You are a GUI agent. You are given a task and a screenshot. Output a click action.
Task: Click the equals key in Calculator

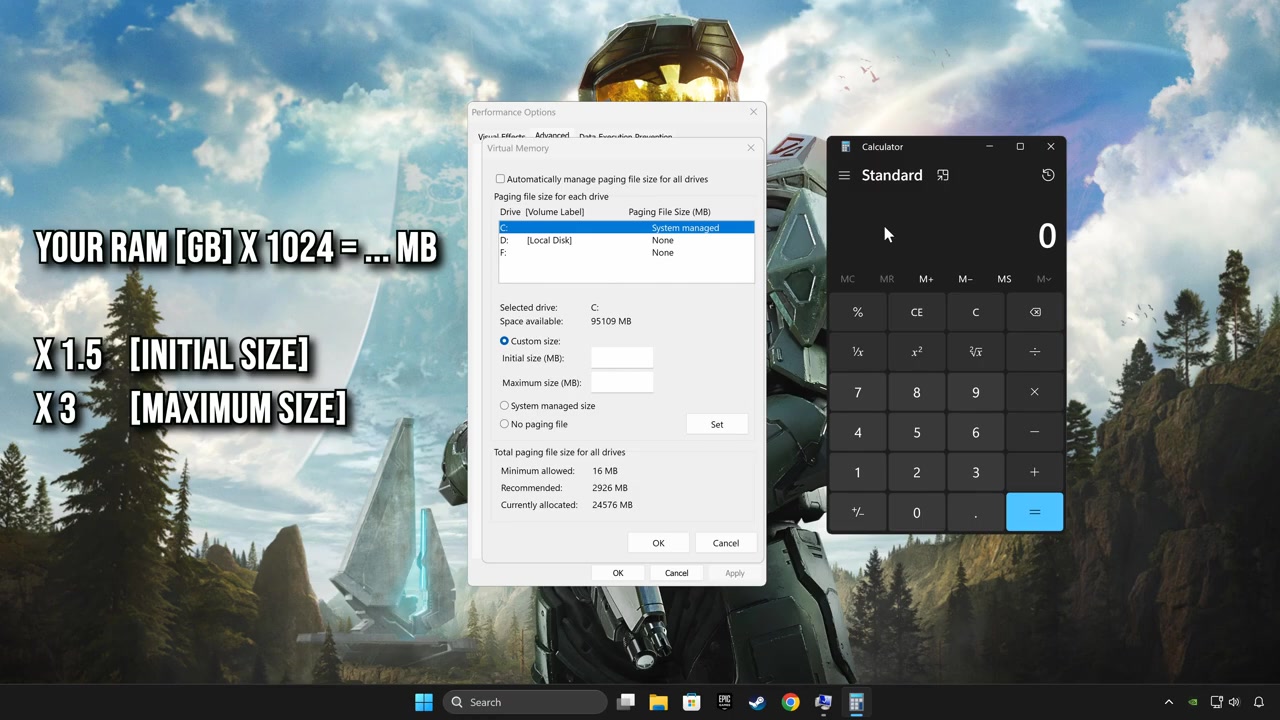pyautogui.click(x=1035, y=512)
